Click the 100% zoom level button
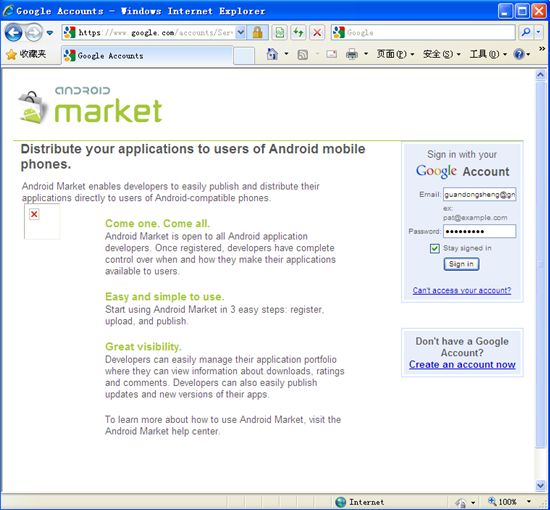 [x=502, y=502]
